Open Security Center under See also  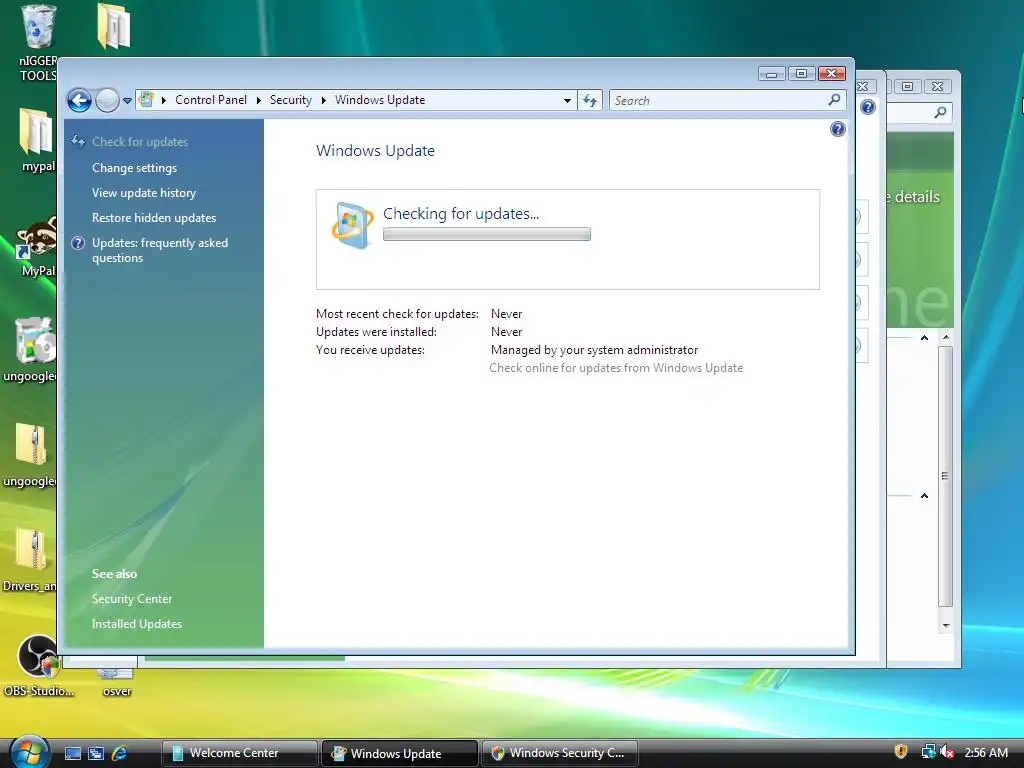132,599
